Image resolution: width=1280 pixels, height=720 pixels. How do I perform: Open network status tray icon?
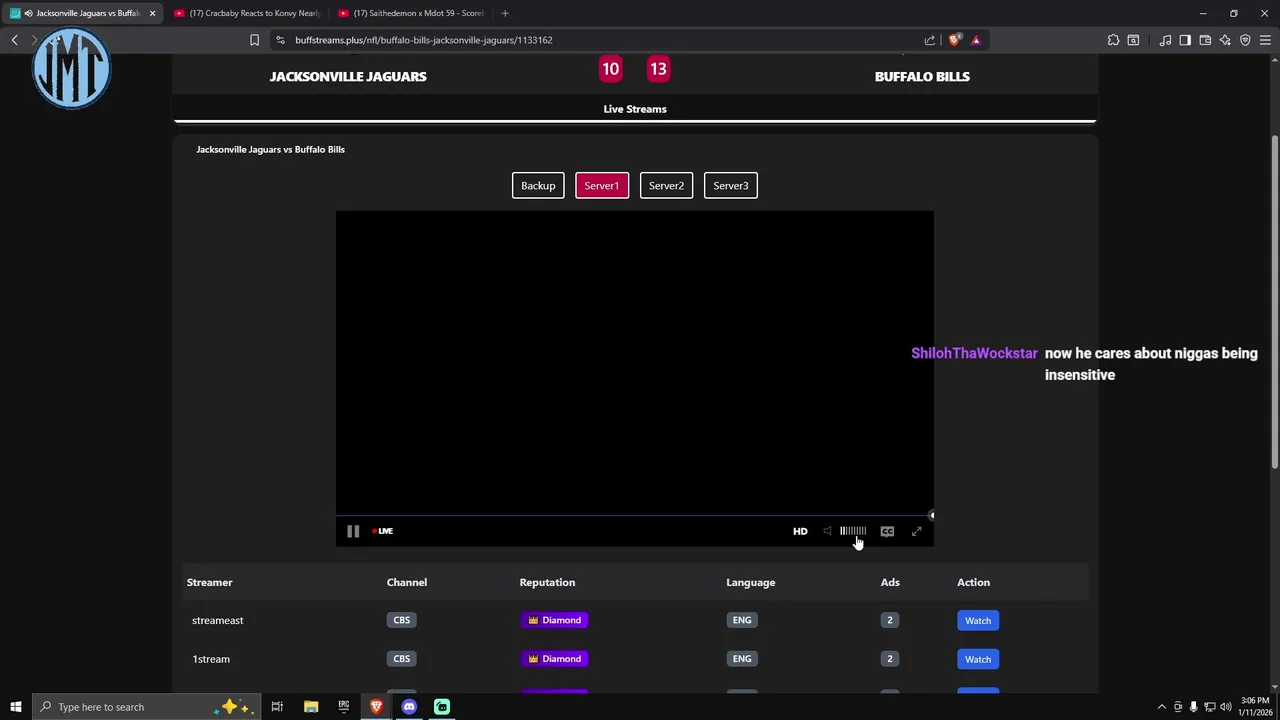(1209, 707)
